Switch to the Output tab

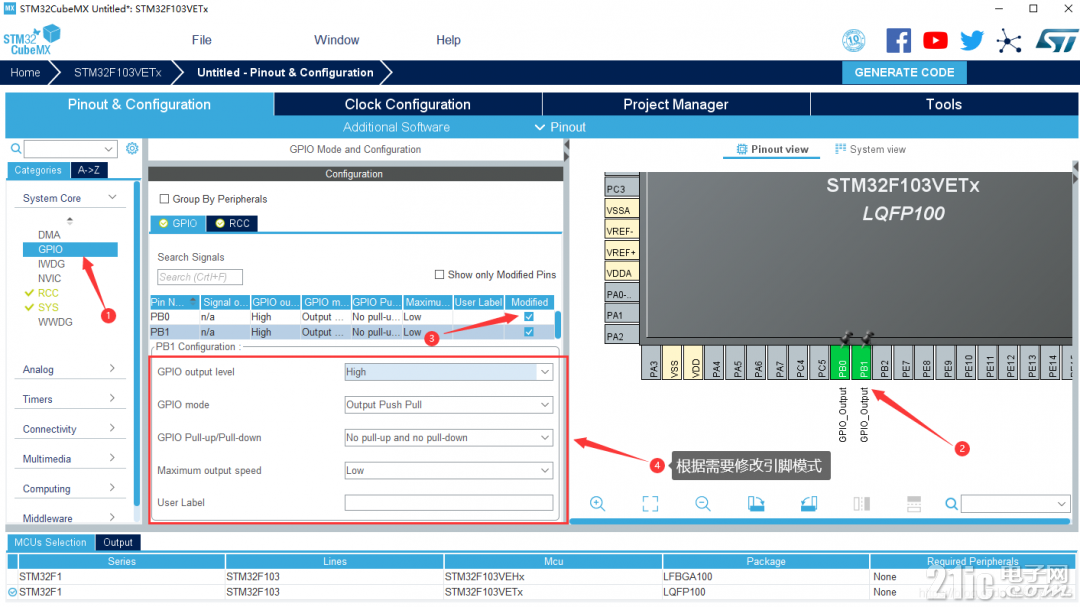point(118,542)
